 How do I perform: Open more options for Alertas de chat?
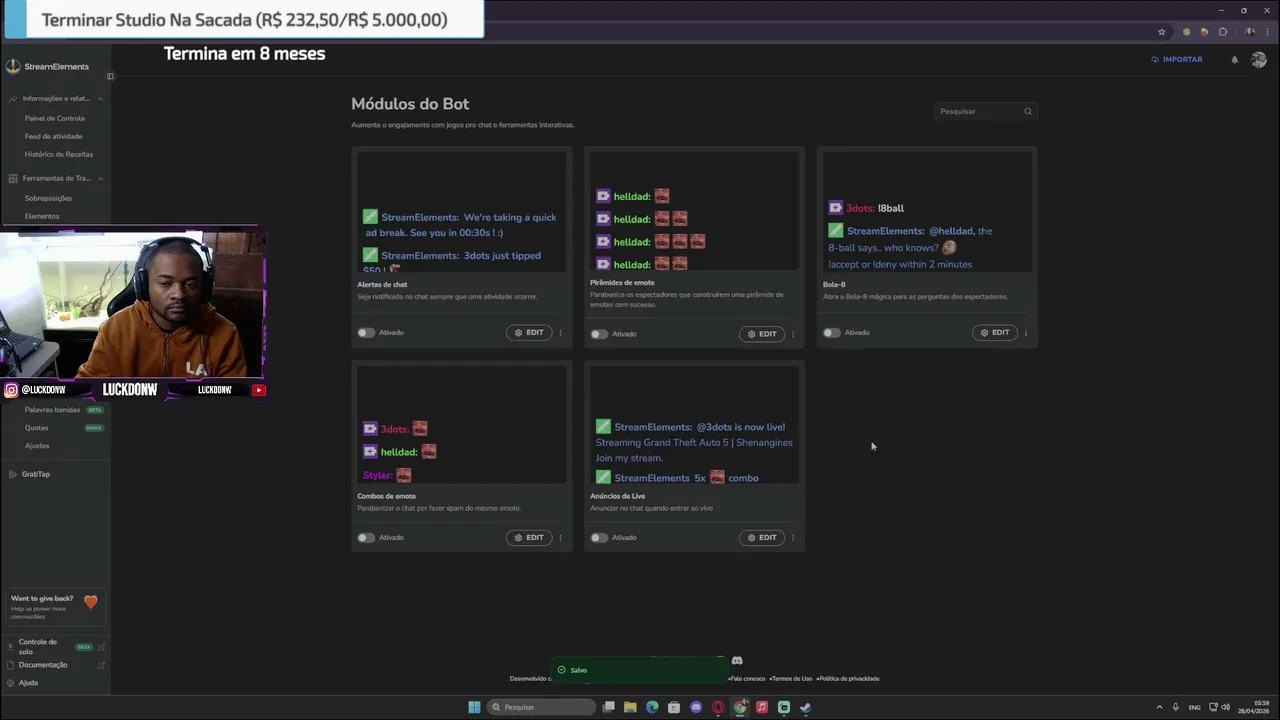point(560,333)
